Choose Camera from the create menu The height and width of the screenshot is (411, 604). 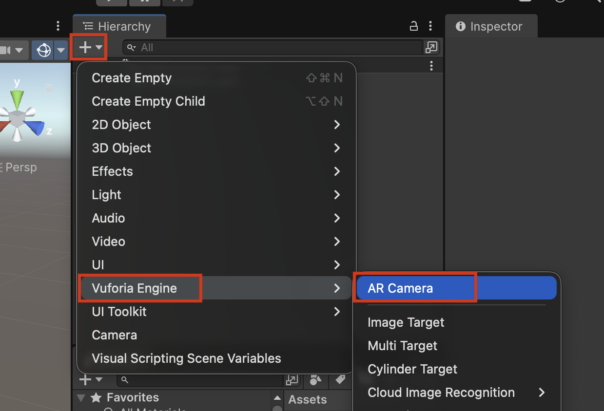tap(115, 335)
